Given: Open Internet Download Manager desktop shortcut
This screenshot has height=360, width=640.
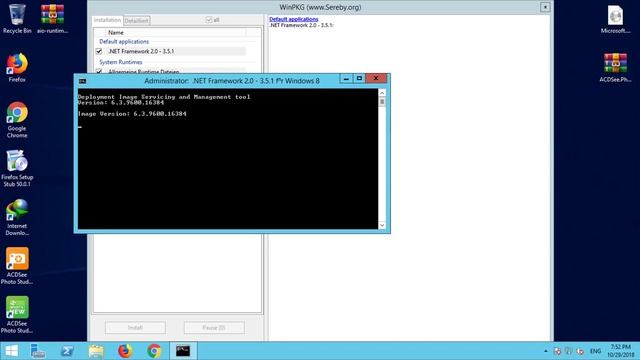Looking at the screenshot, I should (17, 217).
